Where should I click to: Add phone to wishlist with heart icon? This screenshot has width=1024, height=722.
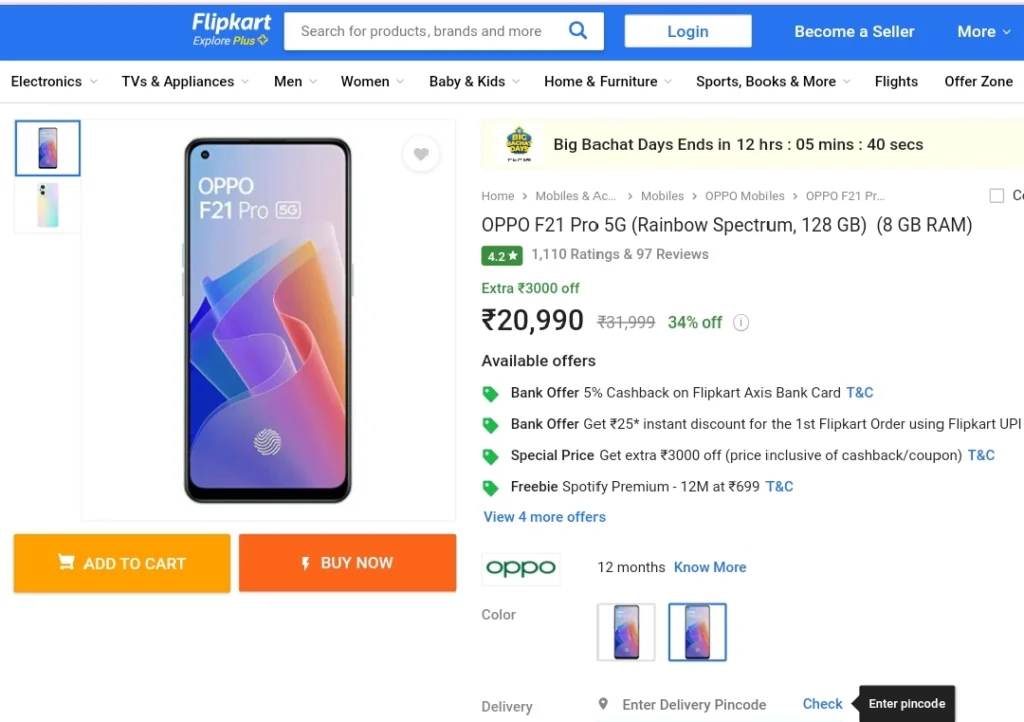coord(421,154)
